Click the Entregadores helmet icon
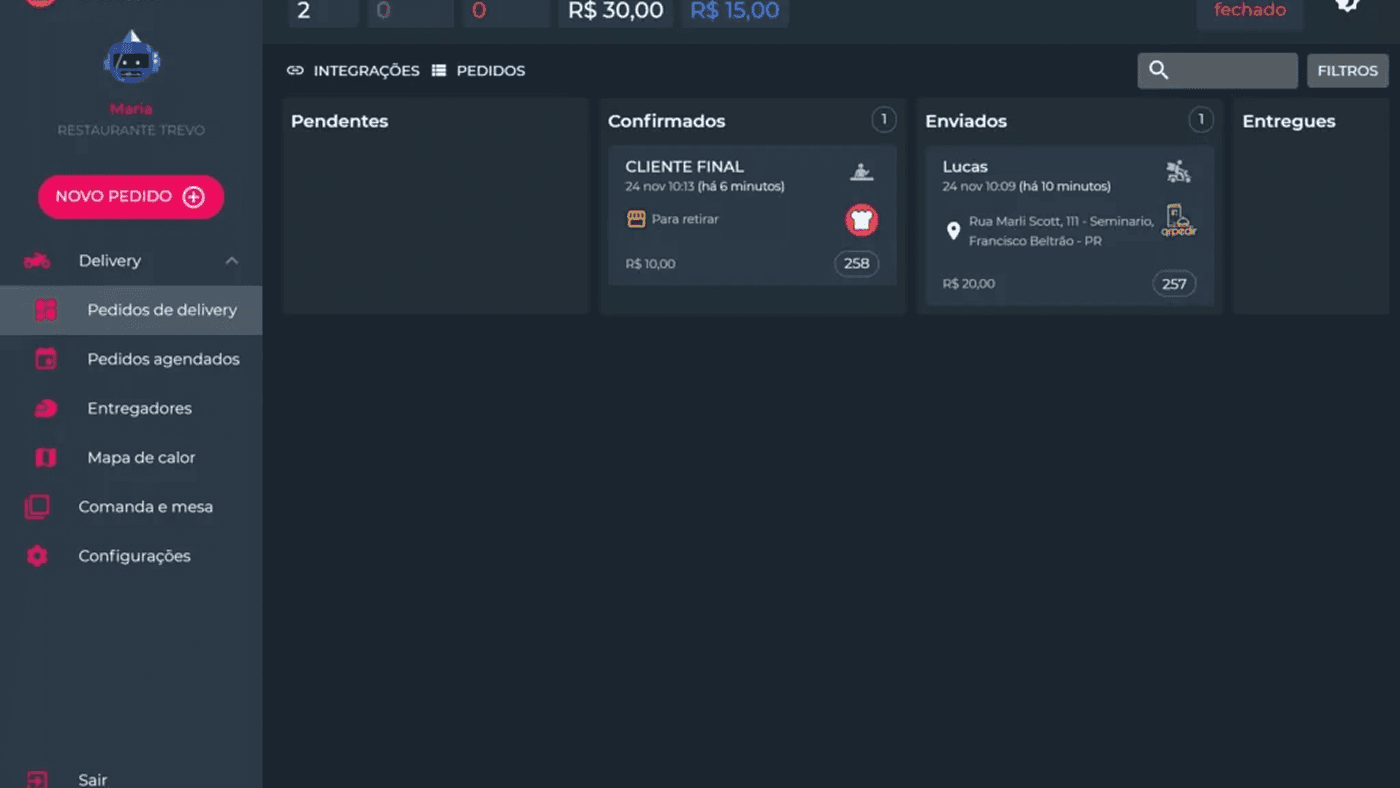This screenshot has width=1400, height=788. 46,408
